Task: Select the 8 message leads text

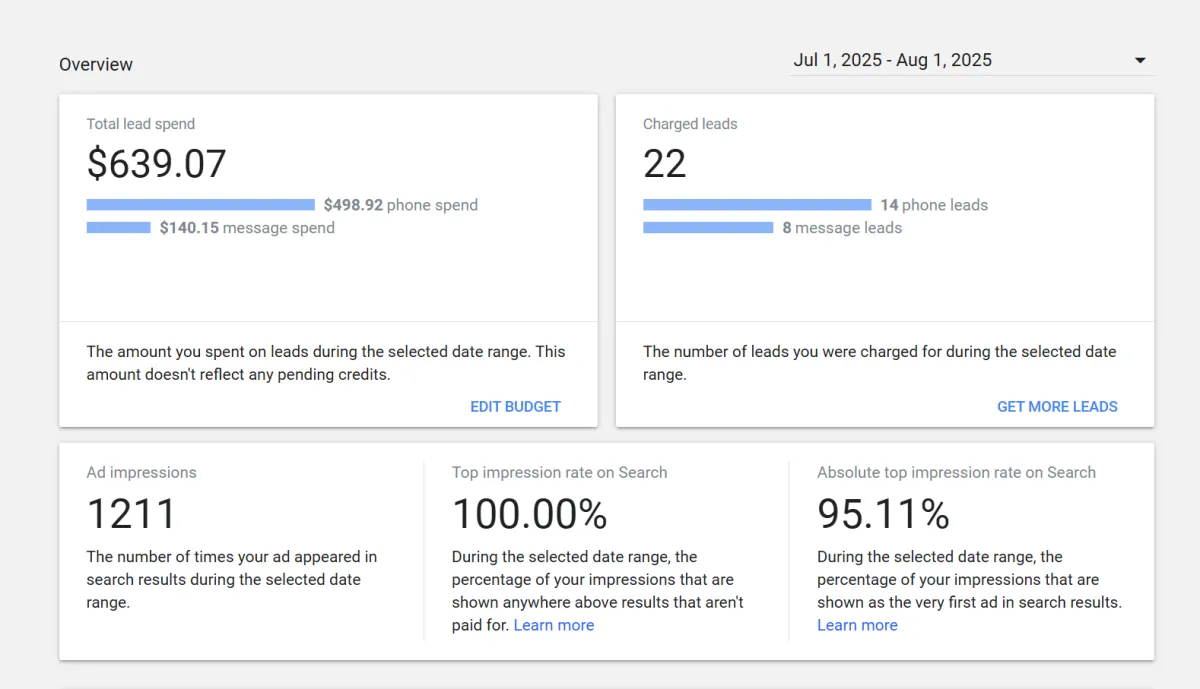Action: [x=842, y=228]
